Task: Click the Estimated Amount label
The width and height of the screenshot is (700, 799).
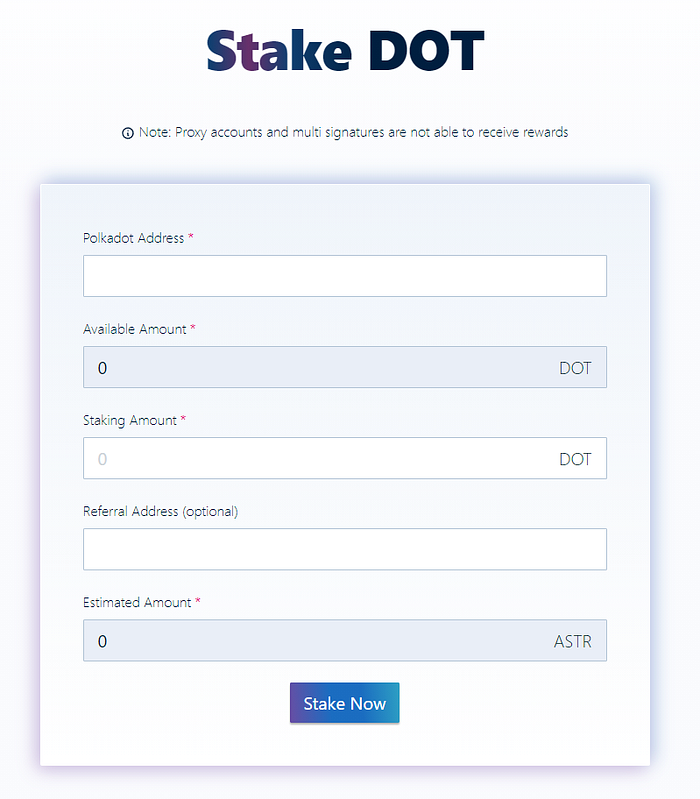Action: [x=136, y=602]
